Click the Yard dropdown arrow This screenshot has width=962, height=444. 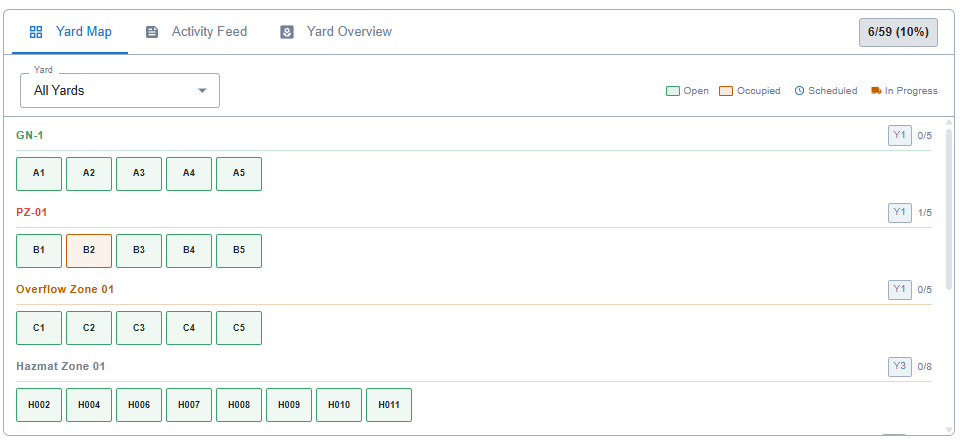pos(202,90)
